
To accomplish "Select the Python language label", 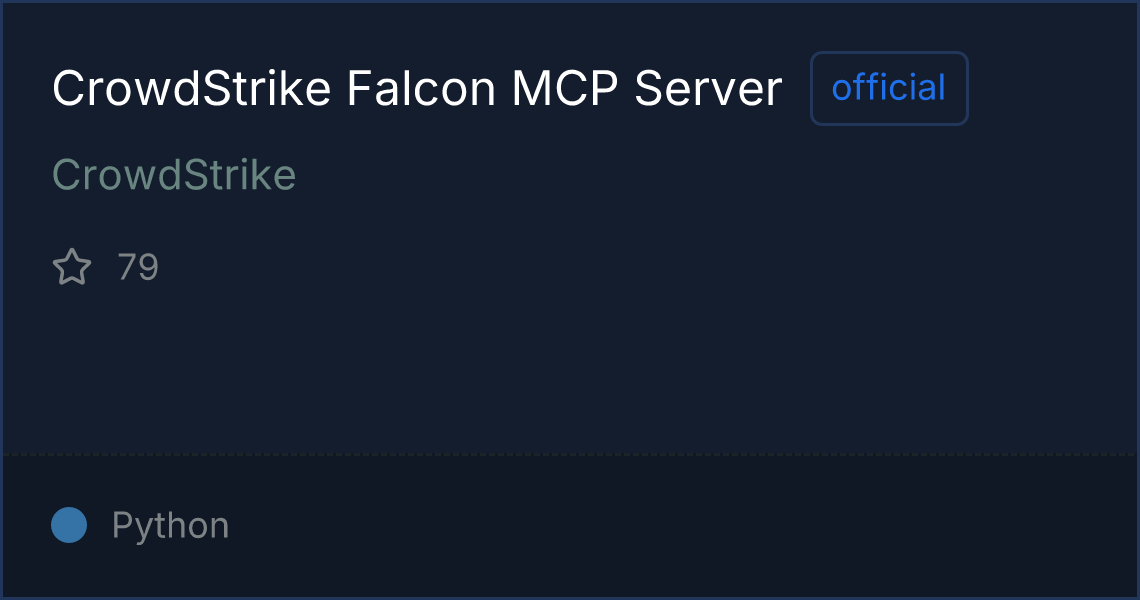I will tap(170, 525).
